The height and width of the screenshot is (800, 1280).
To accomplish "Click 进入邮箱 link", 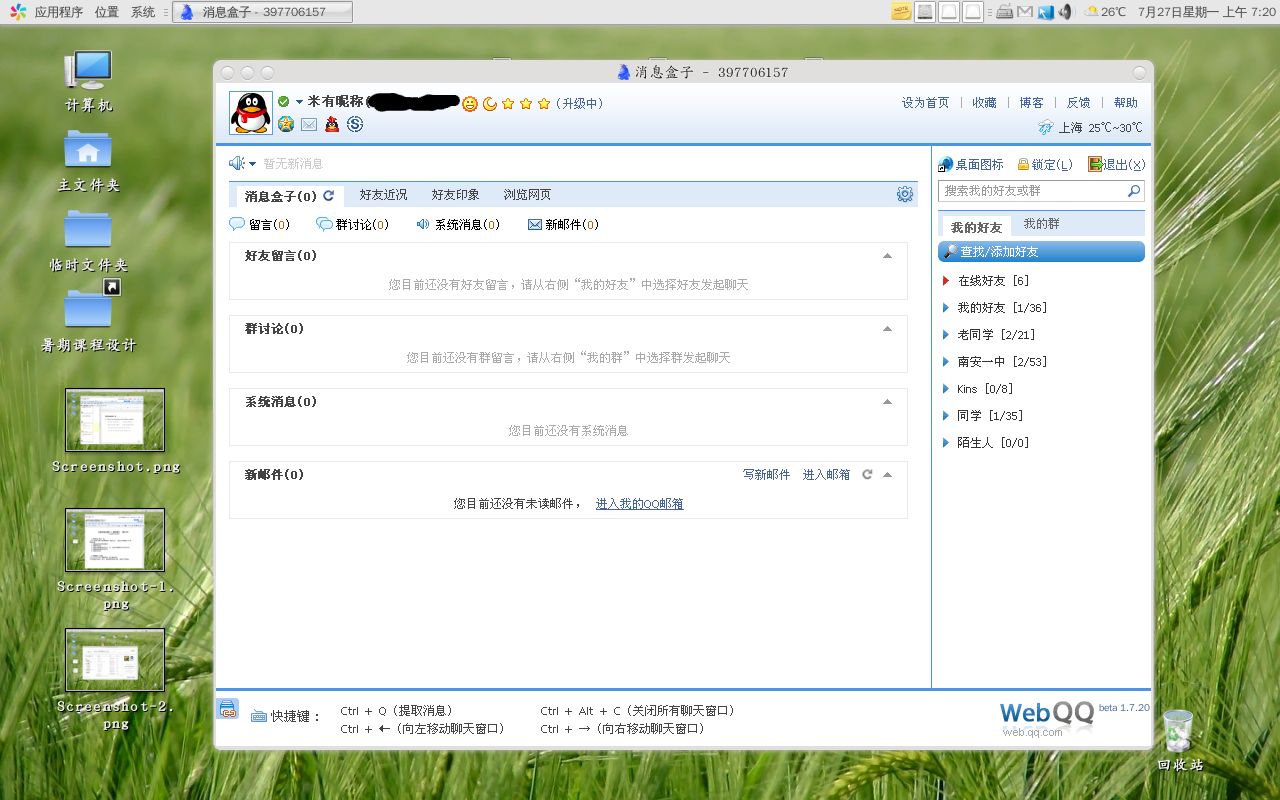I will click(826, 475).
